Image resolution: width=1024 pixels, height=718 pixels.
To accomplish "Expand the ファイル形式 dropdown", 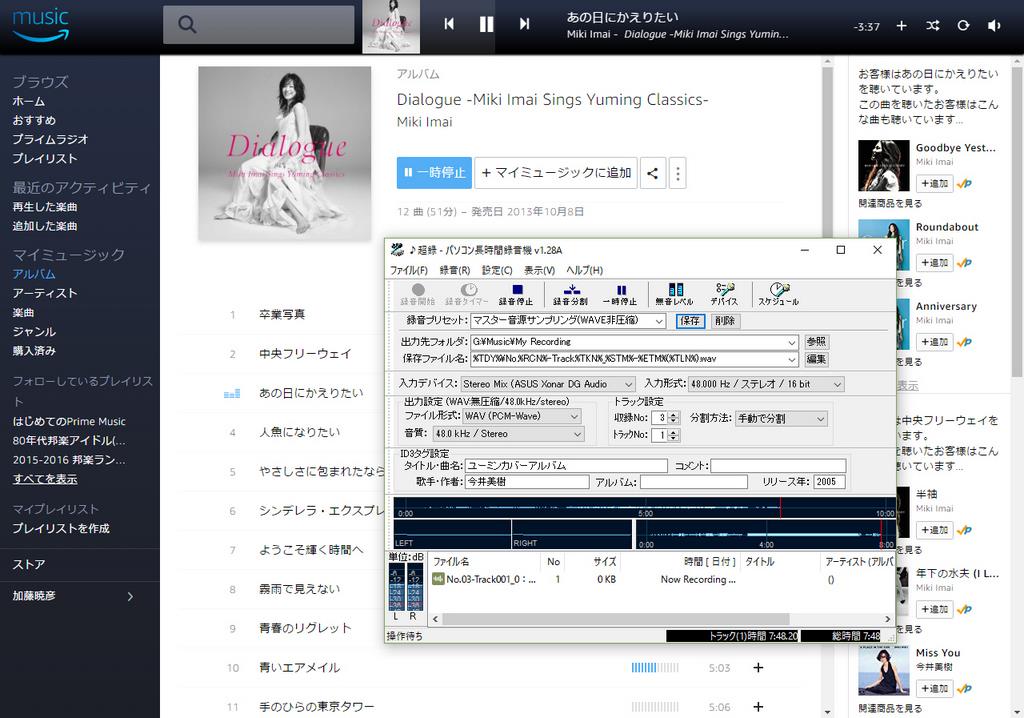I will [574, 416].
